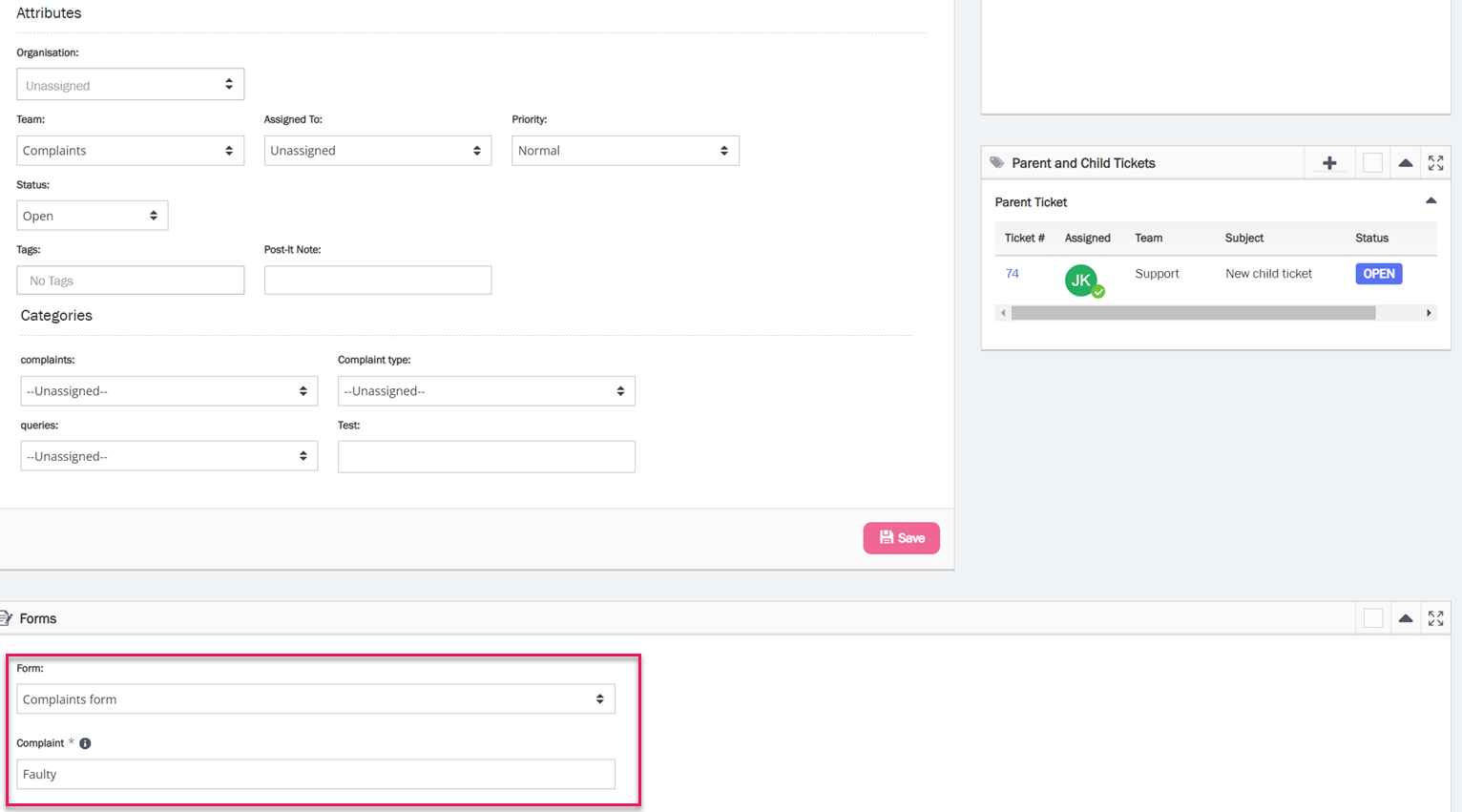Open the Organisation dropdown

pyautogui.click(x=130, y=85)
